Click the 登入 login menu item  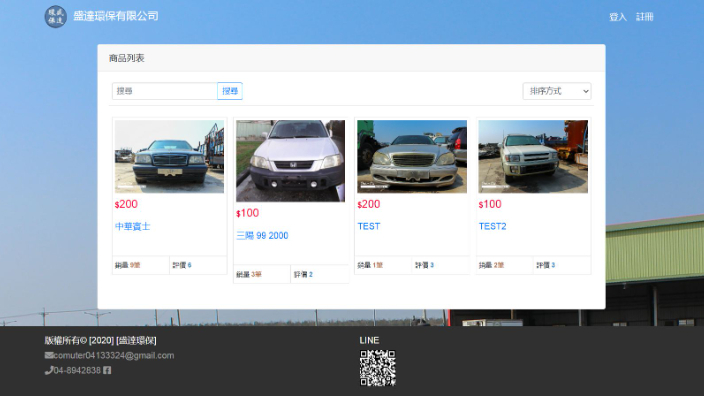(618, 17)
